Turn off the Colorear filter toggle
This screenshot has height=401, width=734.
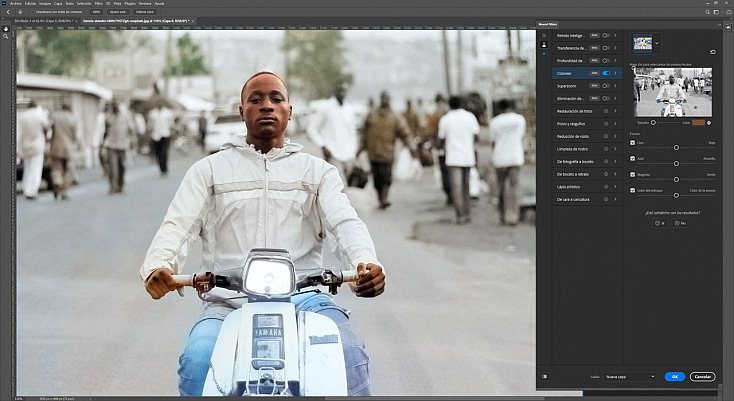pyautogui.click(x=606, y=73)
